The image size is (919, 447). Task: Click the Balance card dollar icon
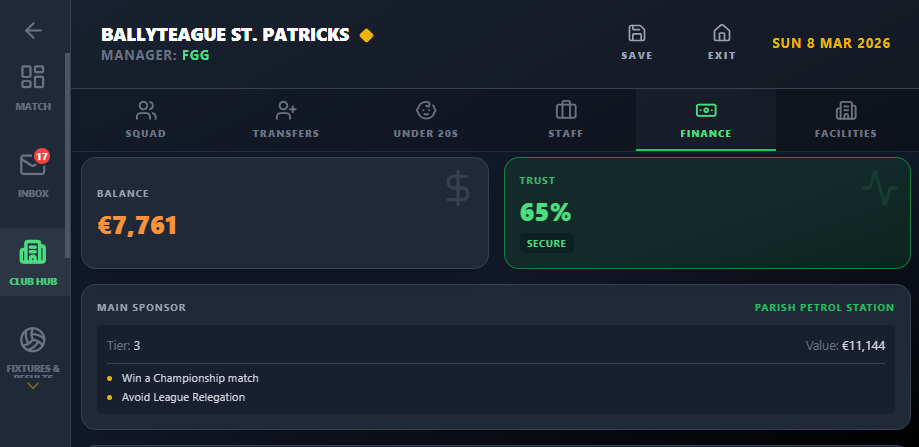point(457,188)
